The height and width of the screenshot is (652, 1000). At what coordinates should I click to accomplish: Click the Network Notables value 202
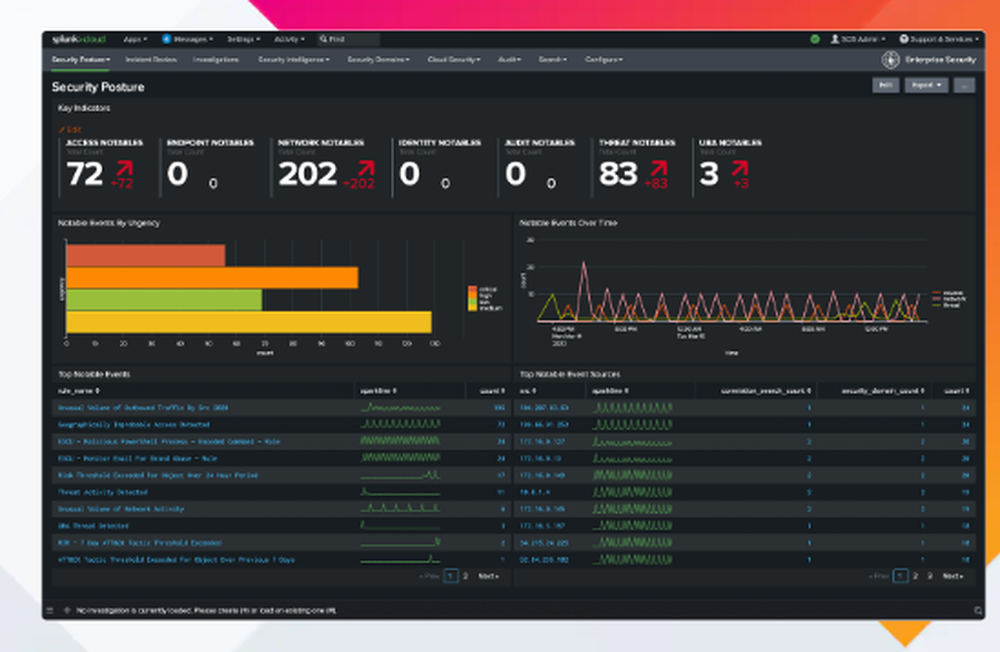[308, 174]
